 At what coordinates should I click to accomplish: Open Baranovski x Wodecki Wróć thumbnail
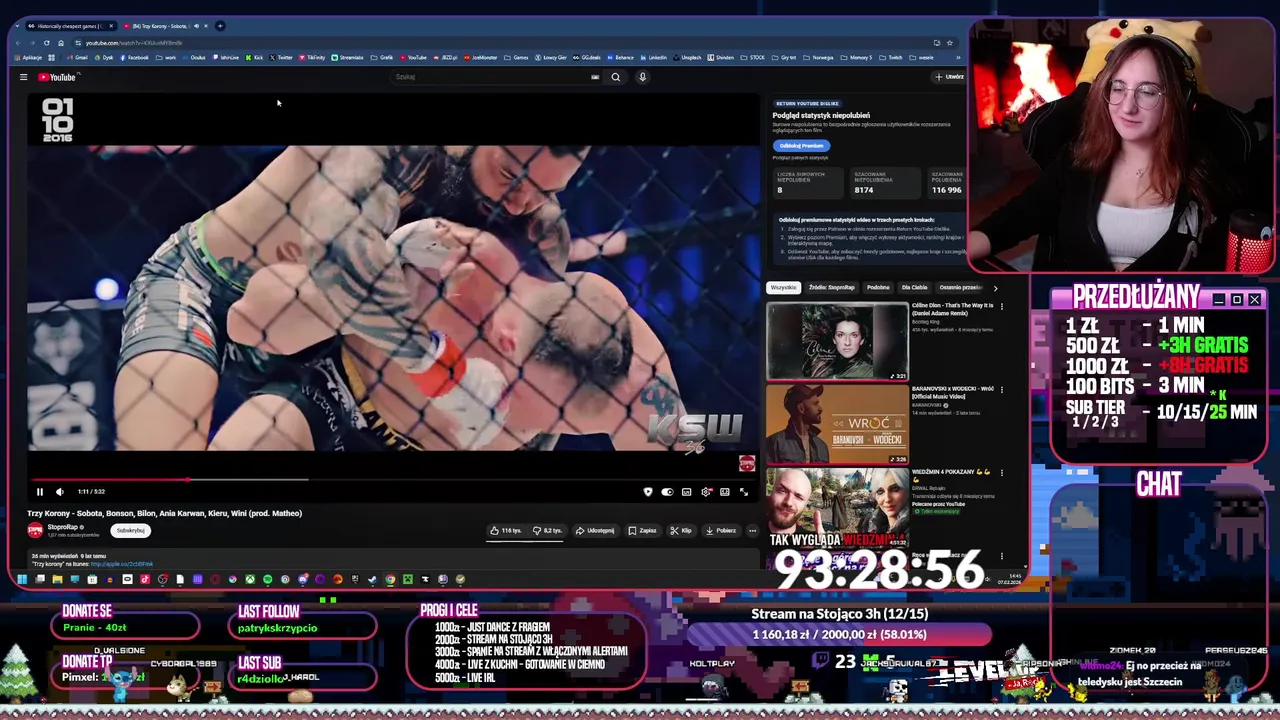[837, 424]
